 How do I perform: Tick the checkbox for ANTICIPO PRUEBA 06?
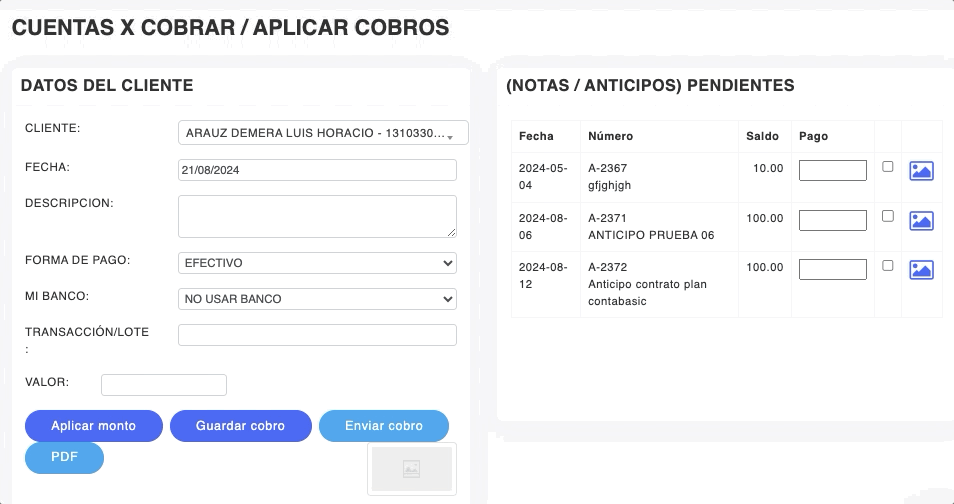tap(887, 216)
